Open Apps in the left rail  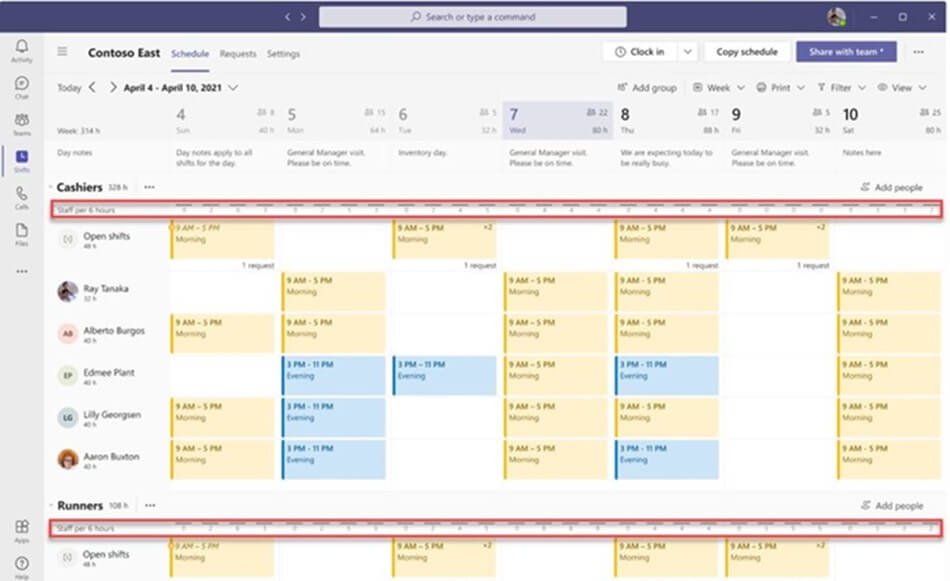click(21, 530)
